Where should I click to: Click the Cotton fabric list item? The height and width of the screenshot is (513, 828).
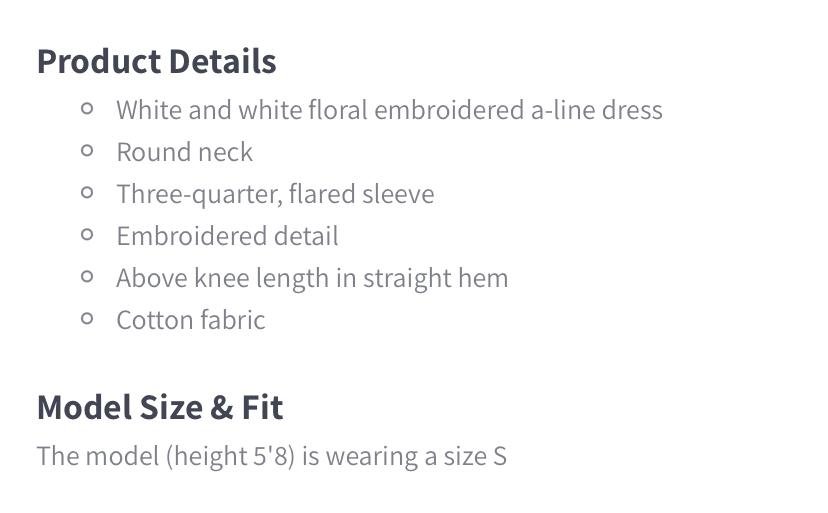[190, 320]
